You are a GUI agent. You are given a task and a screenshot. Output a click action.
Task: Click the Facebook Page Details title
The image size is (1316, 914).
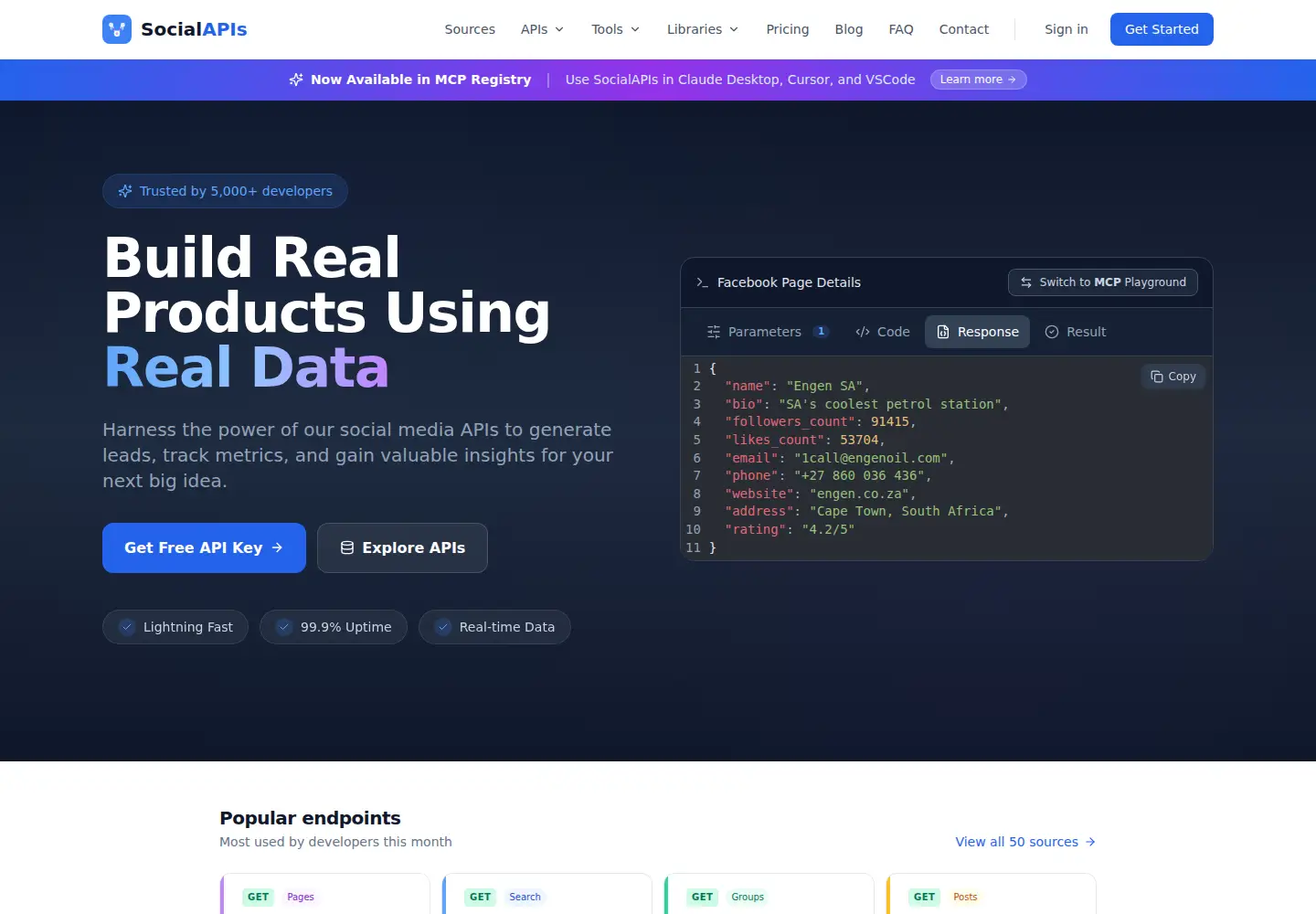(x=789, y=282)
